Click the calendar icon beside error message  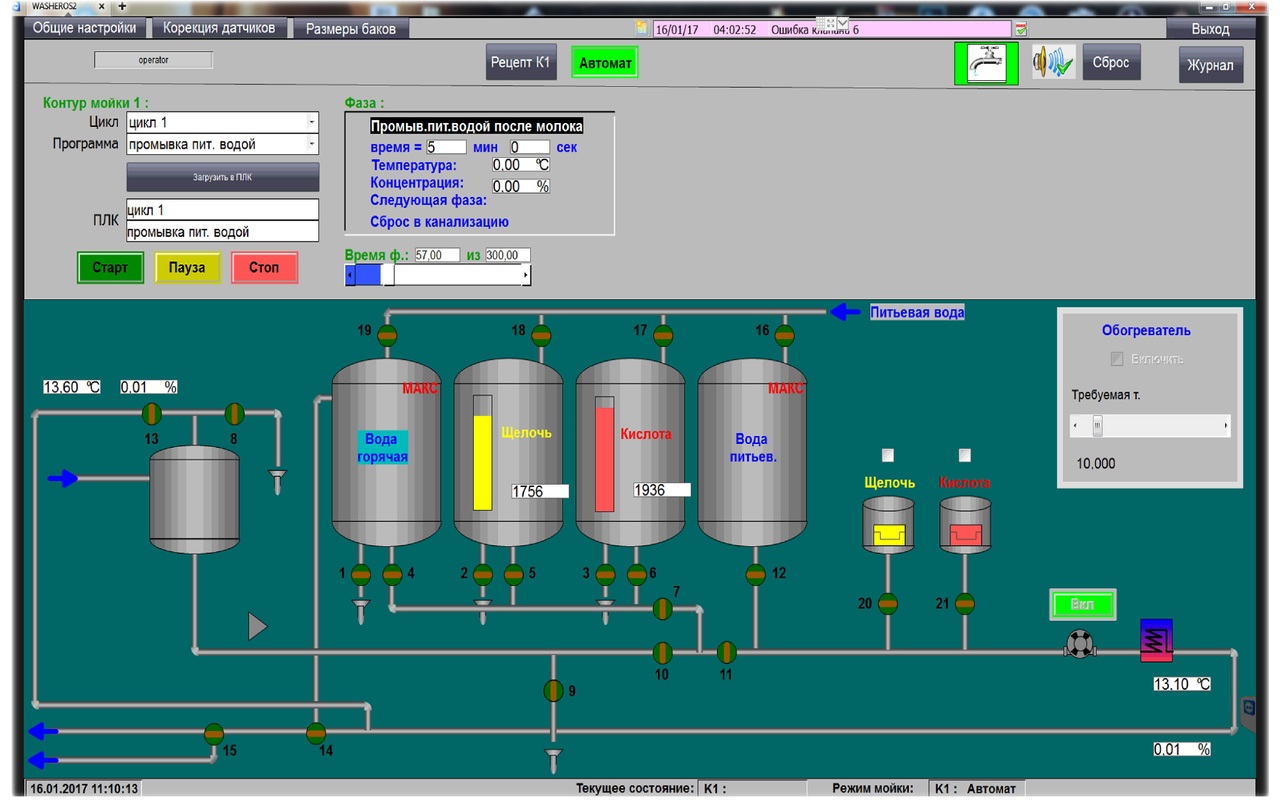(1021, 30)
